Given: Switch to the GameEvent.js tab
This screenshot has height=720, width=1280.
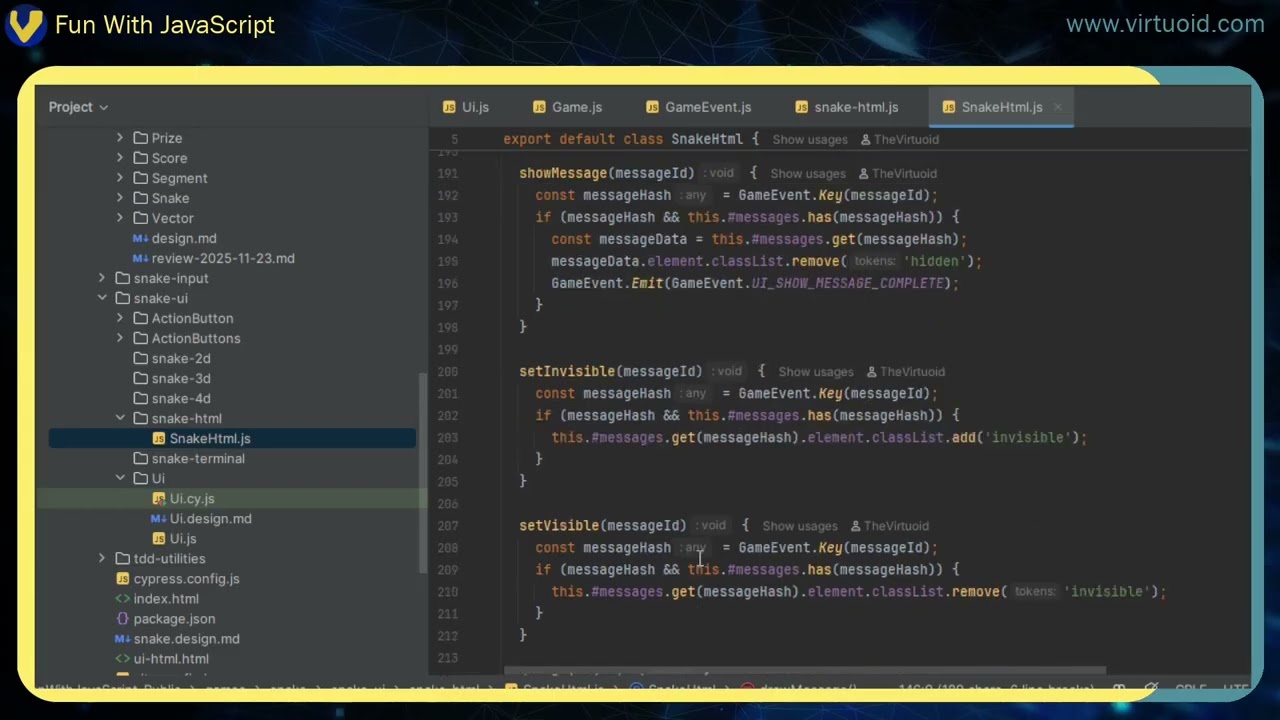Looking at the screenshot, I should [x=698, y=107].
